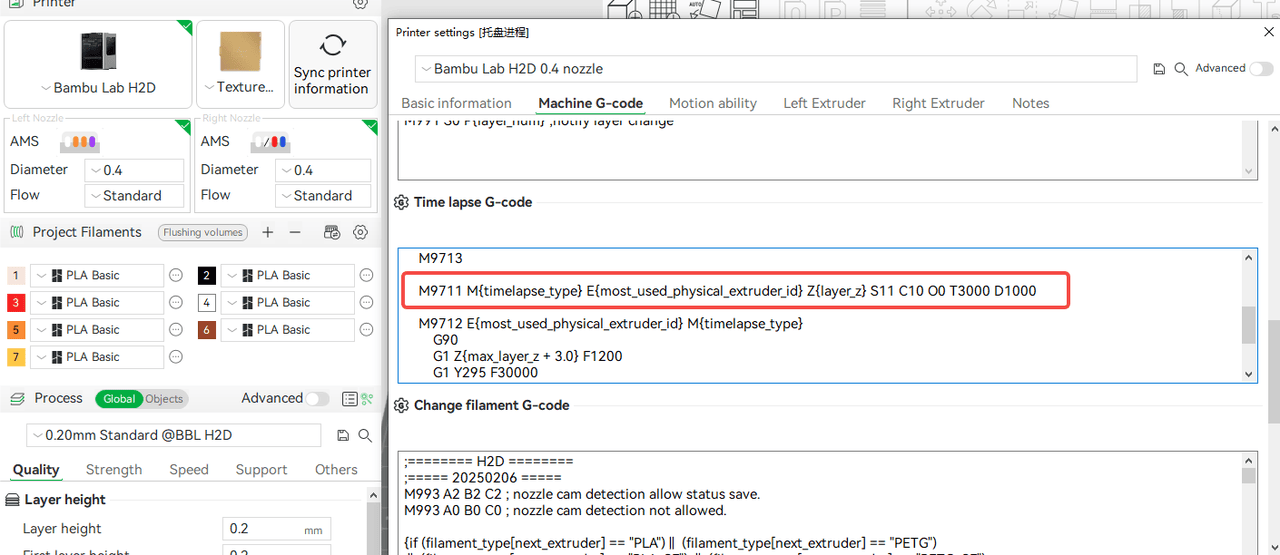Save the printer preset in Printer settings dialog
1280x555 pixels.
click(x=1159, y=69)
